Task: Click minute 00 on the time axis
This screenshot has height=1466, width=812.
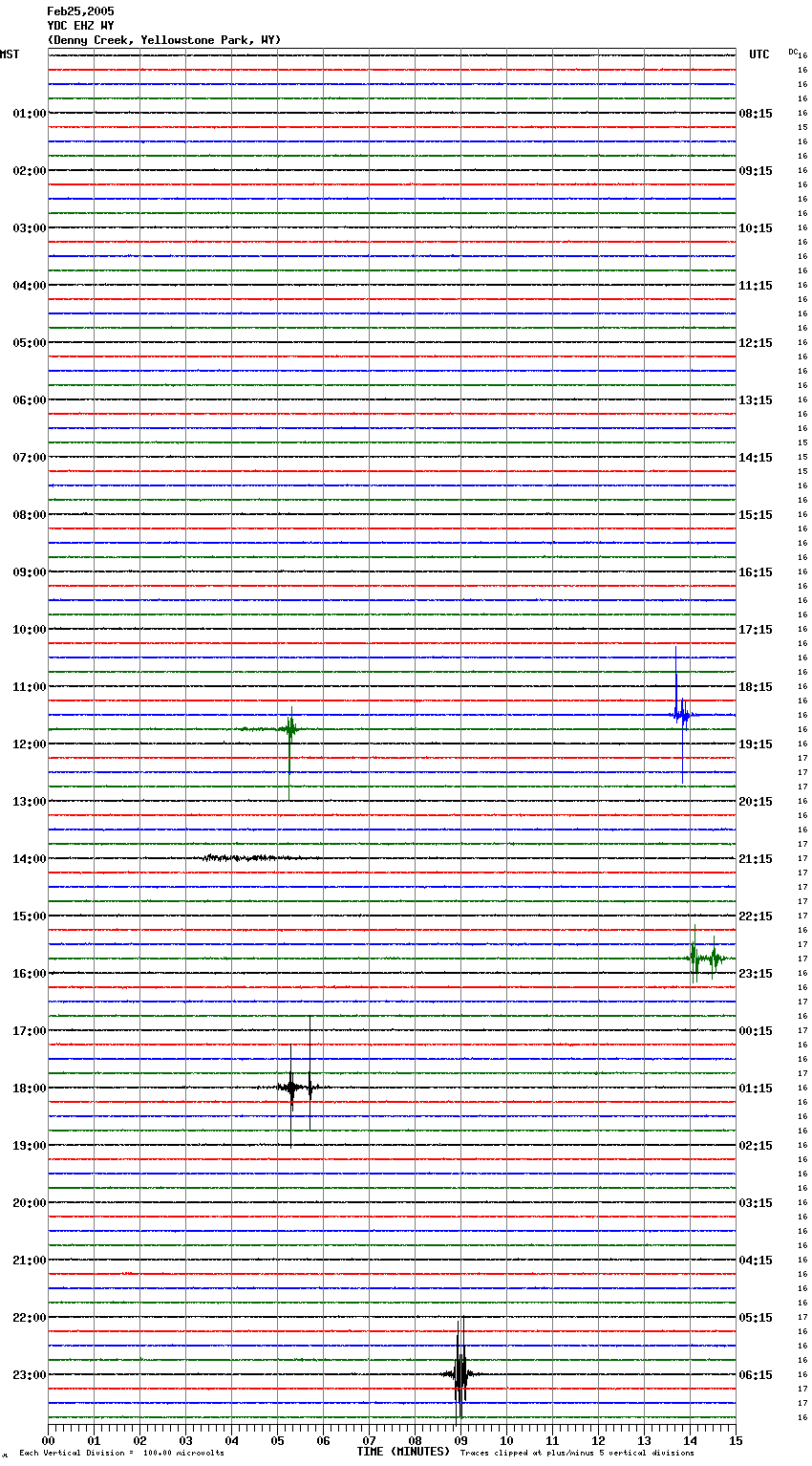Action: (48, 1441)
